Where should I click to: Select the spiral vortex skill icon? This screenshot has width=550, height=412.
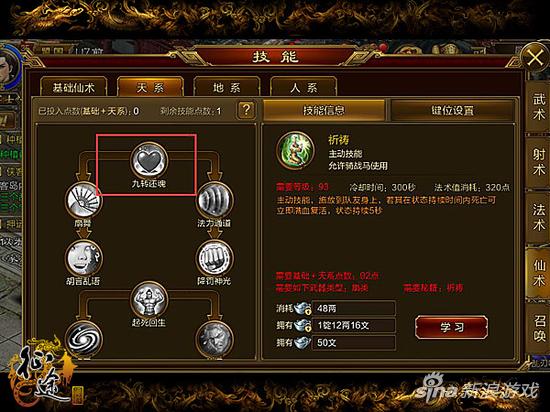(x=83, y=339)
